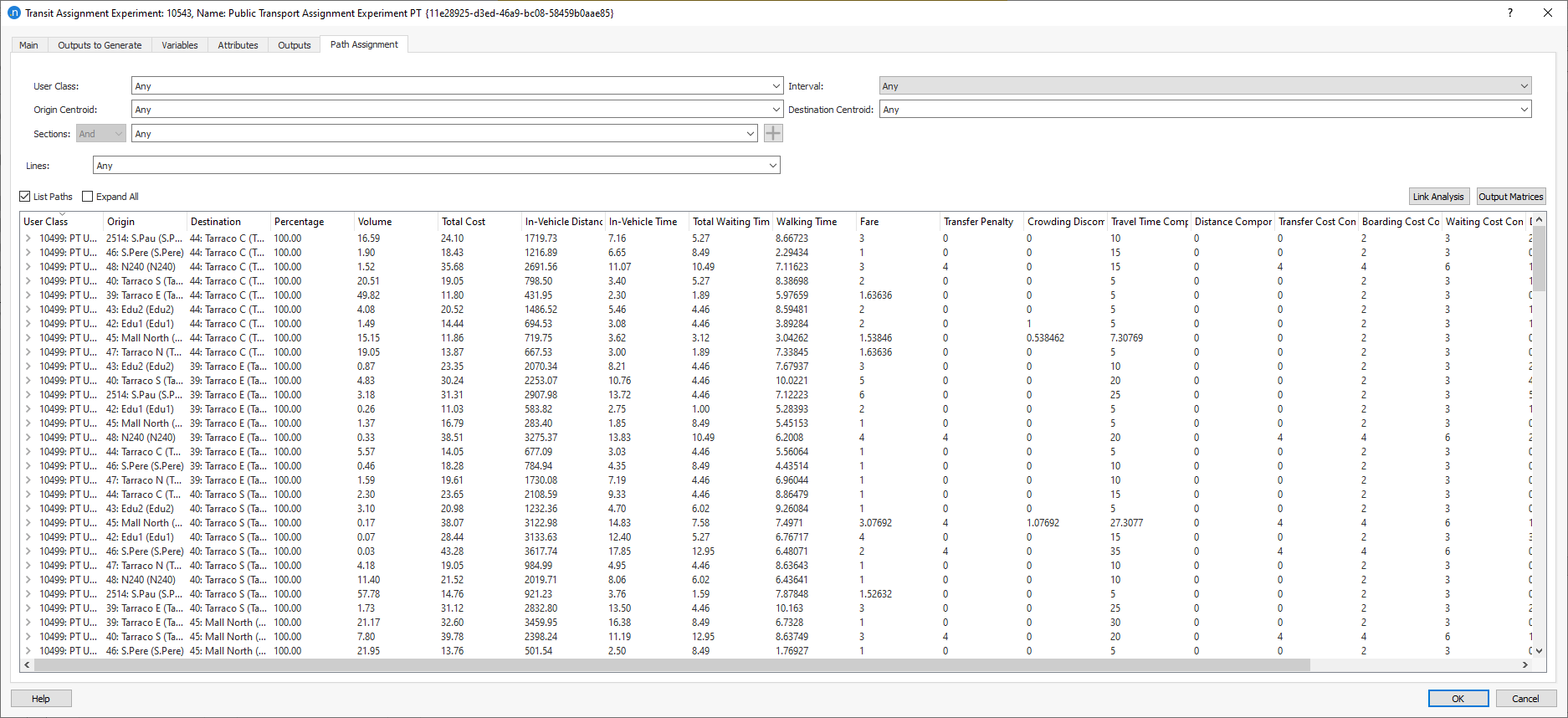Enable the Expand All checkbox
The height and width of the screenshot is (718, 1568).
coord(87,197)
